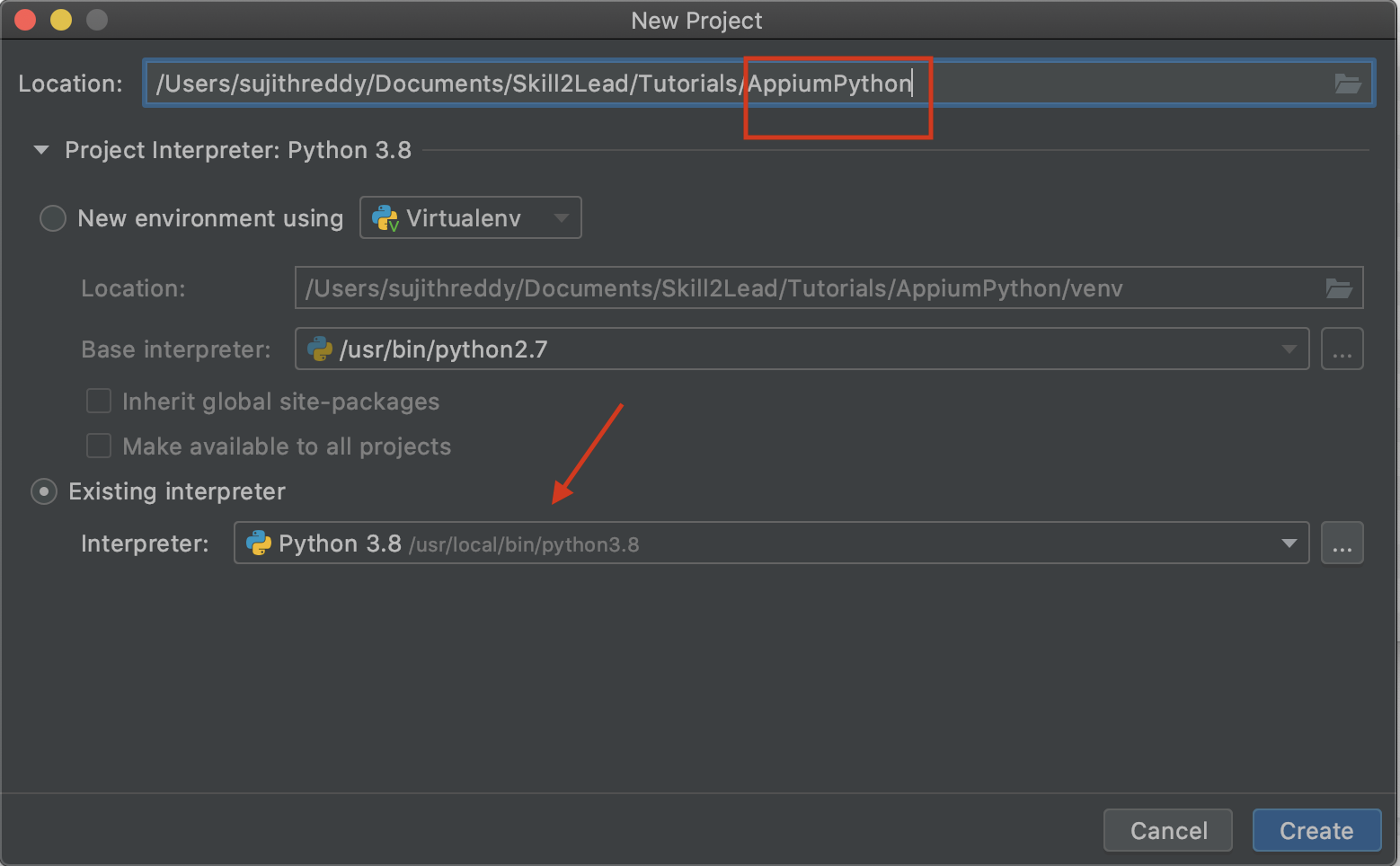Open the ellipsis button beside Interpreter dropdown
Screen dimensions: 1400x866
point(1342,543)
